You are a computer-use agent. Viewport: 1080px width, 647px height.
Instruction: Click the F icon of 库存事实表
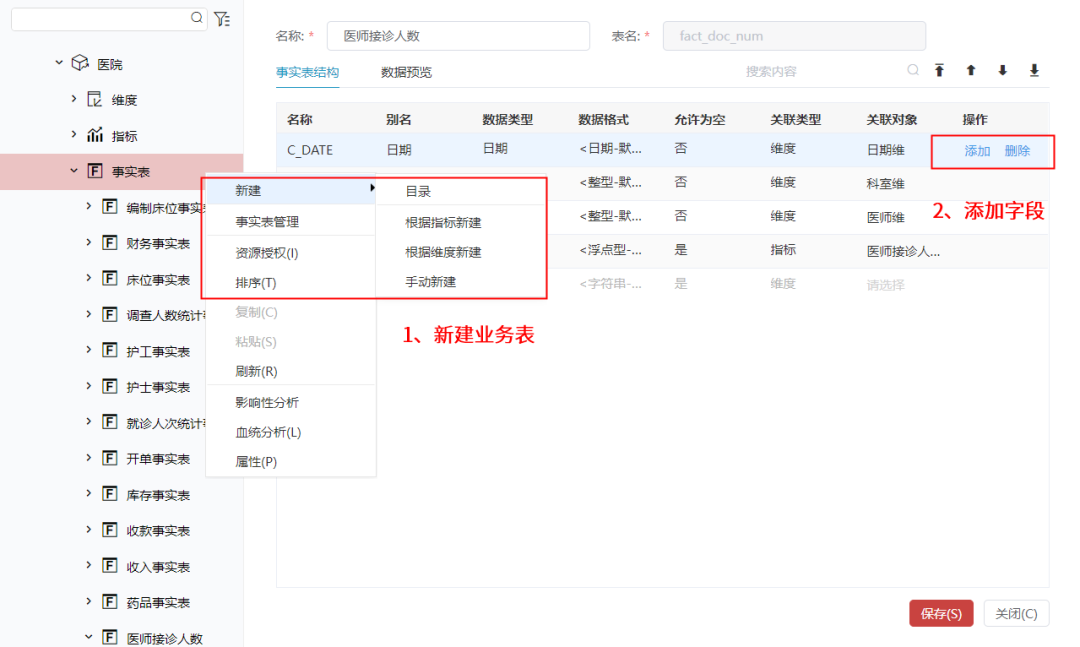click(x=110, y=493)
